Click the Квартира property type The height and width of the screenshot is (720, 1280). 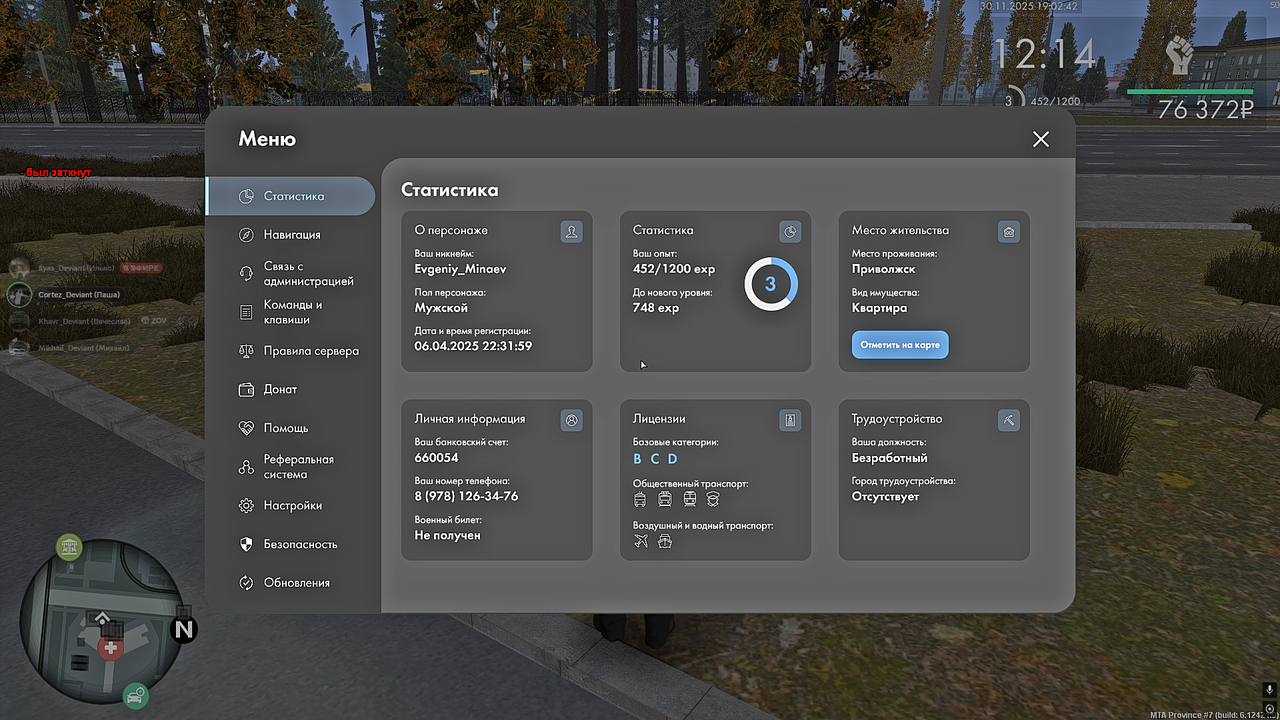[880, 308]
